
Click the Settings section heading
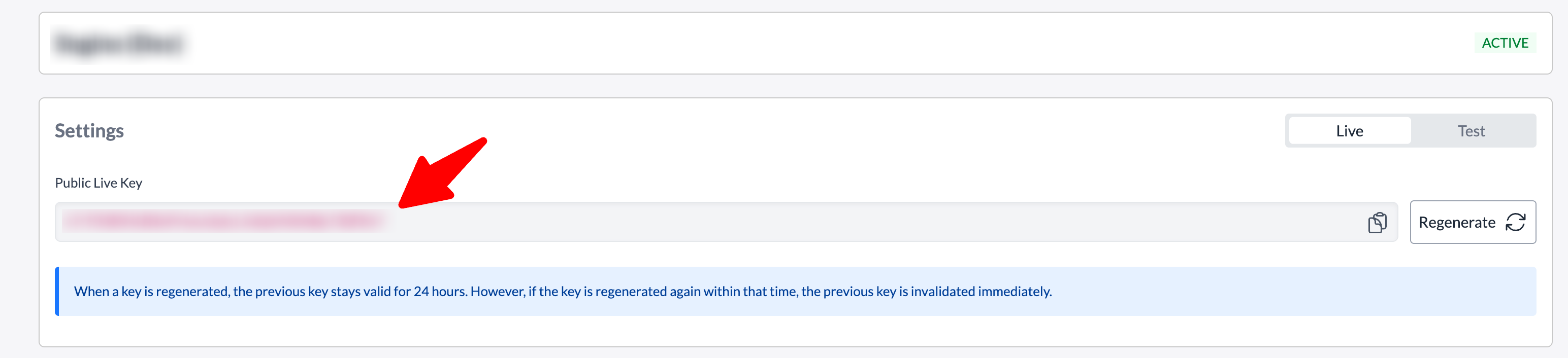[89, 131]
